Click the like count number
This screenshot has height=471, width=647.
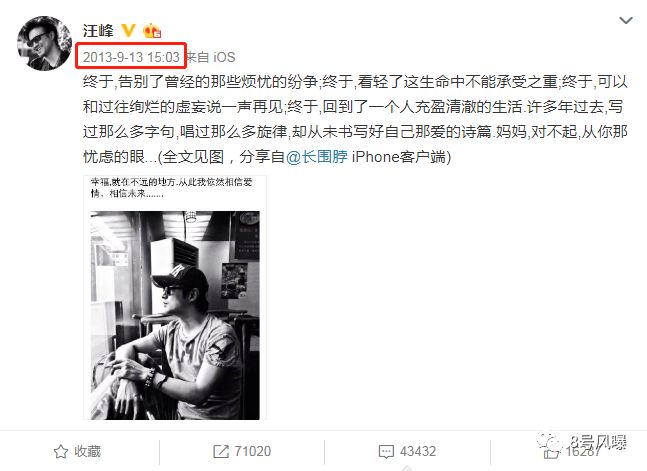pos(583,452)
